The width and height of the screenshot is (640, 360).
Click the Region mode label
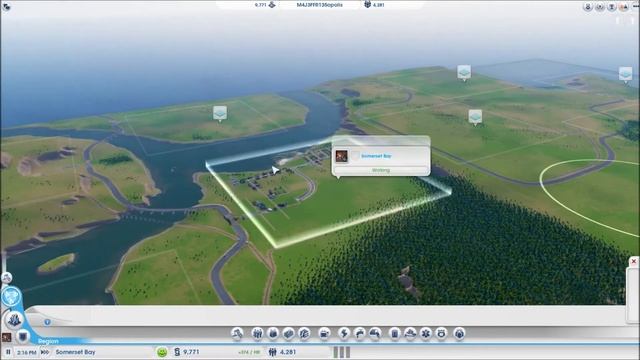(48, 341)
